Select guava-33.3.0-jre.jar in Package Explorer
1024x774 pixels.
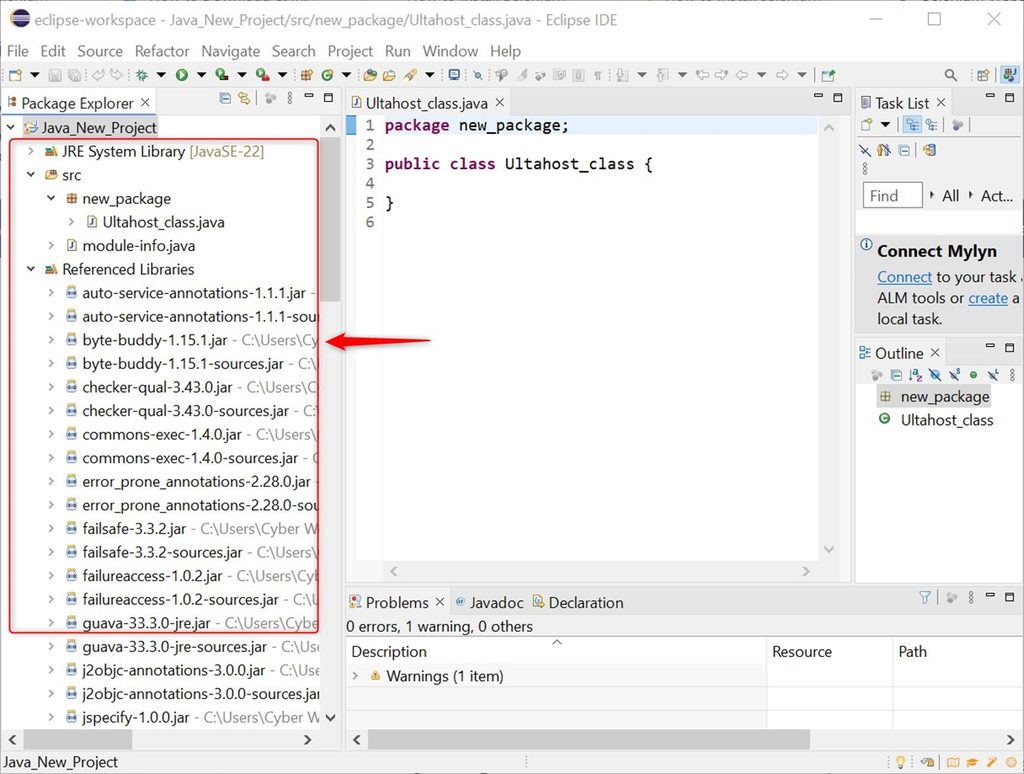146,623
